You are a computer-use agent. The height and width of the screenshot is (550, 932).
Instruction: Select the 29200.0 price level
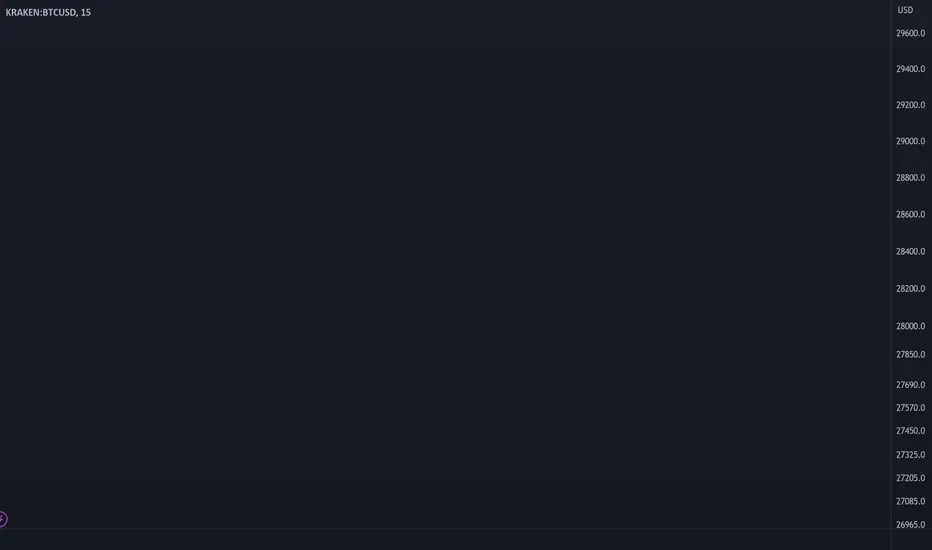(x=911, y=105)
